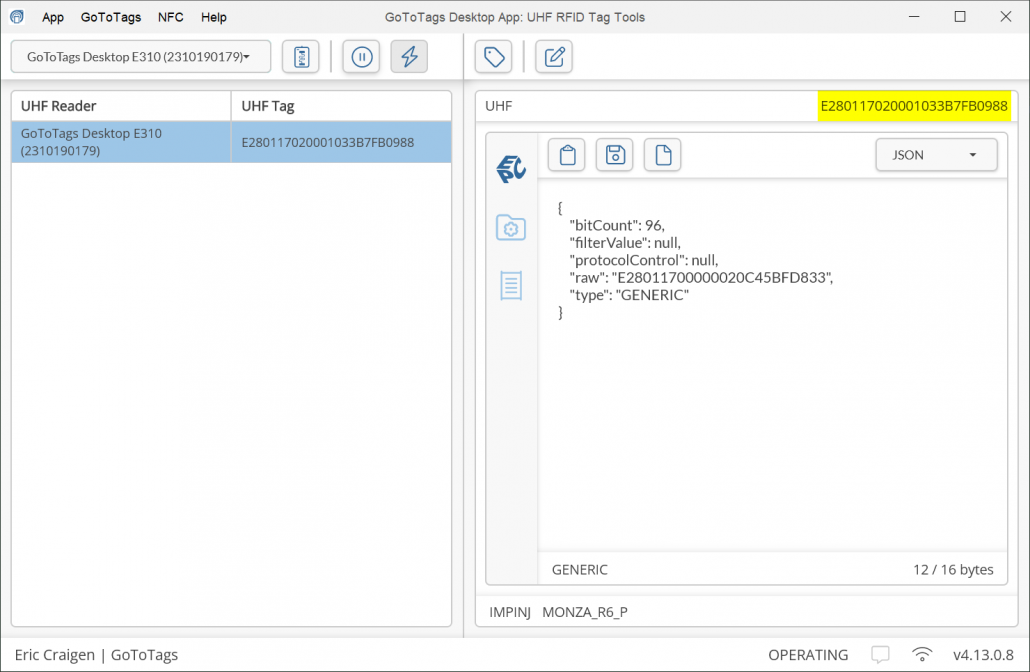Pause the reader scanning
This screenshot has height=672, width=1030.
(x=362, y=57)
